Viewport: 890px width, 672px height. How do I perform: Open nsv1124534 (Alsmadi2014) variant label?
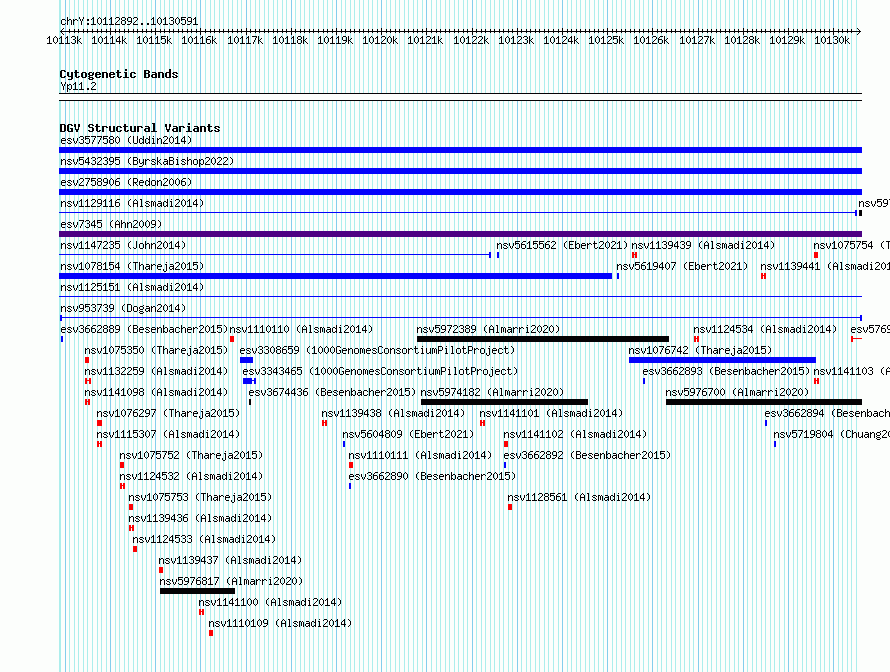tap(765, 329)
